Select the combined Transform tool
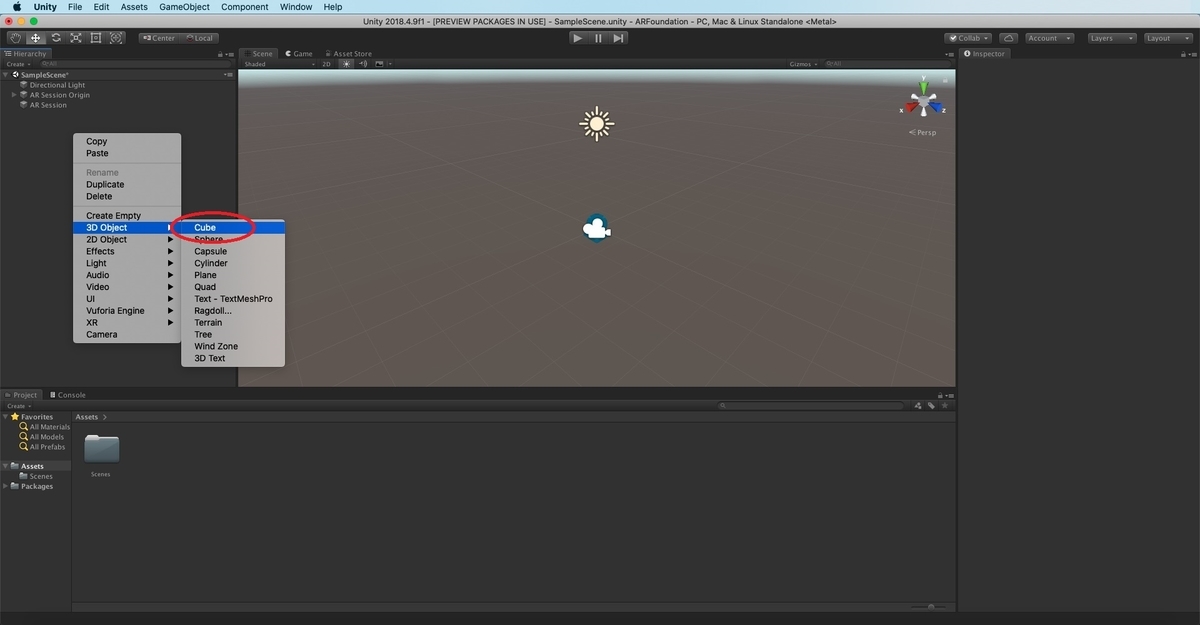 click(x=117, y=38)
